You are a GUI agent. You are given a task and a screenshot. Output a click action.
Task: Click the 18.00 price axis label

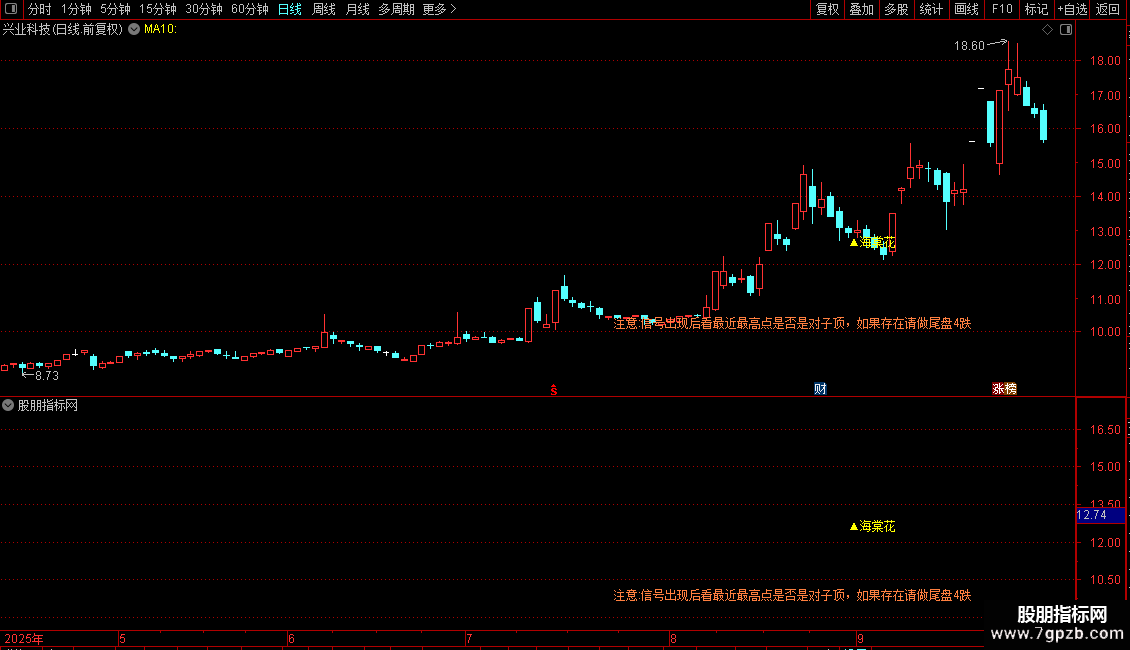pyautogui.click(x=1105, y=61)
